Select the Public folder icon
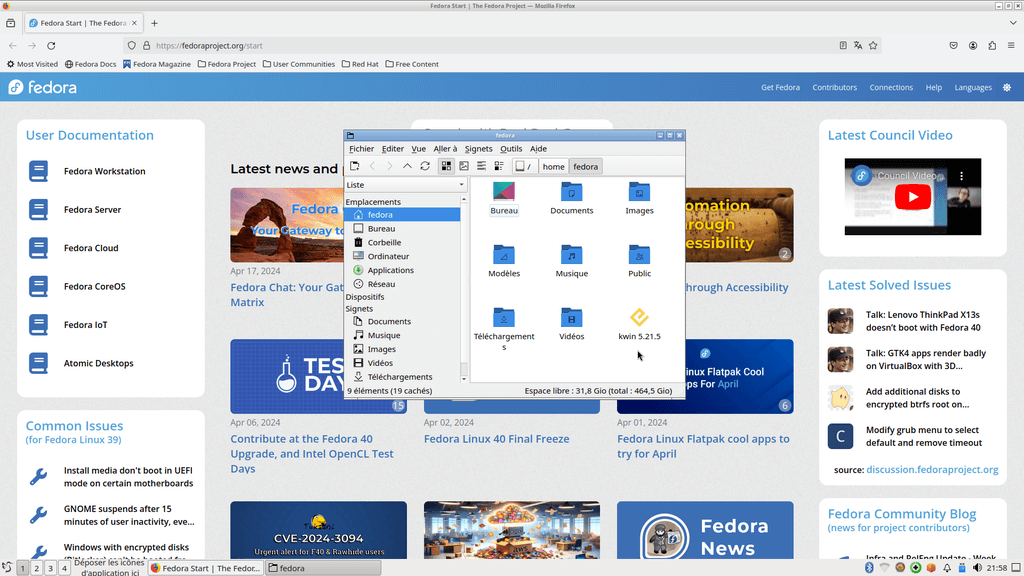 (639, 254)
